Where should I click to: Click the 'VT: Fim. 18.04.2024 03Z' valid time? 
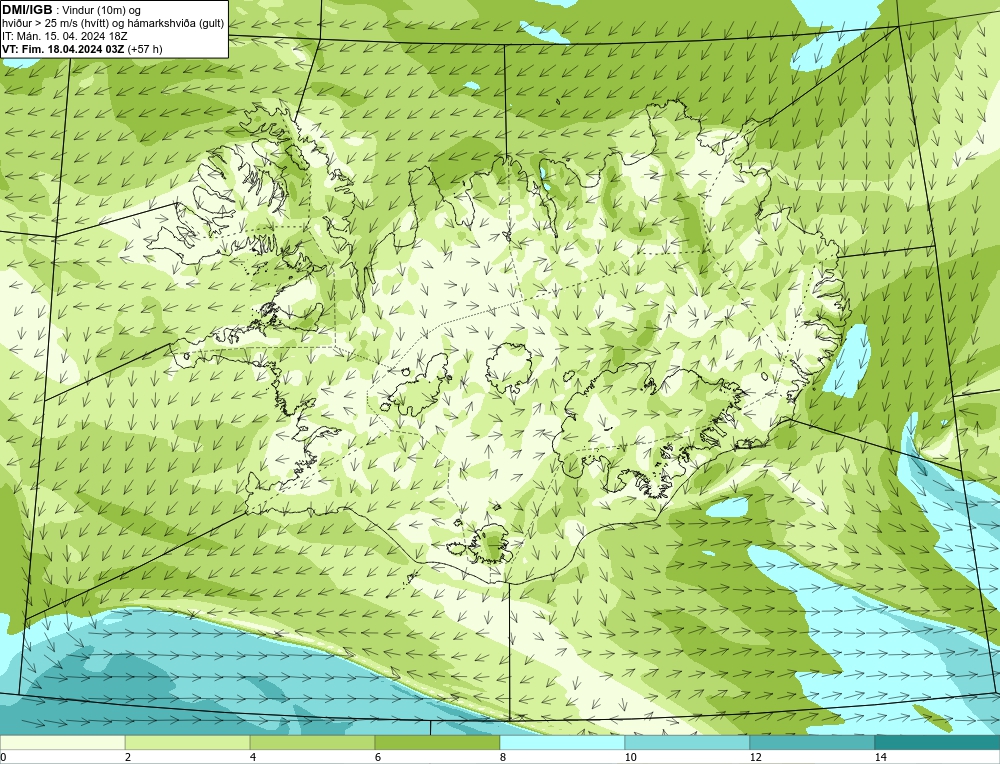tap(63, 49)
